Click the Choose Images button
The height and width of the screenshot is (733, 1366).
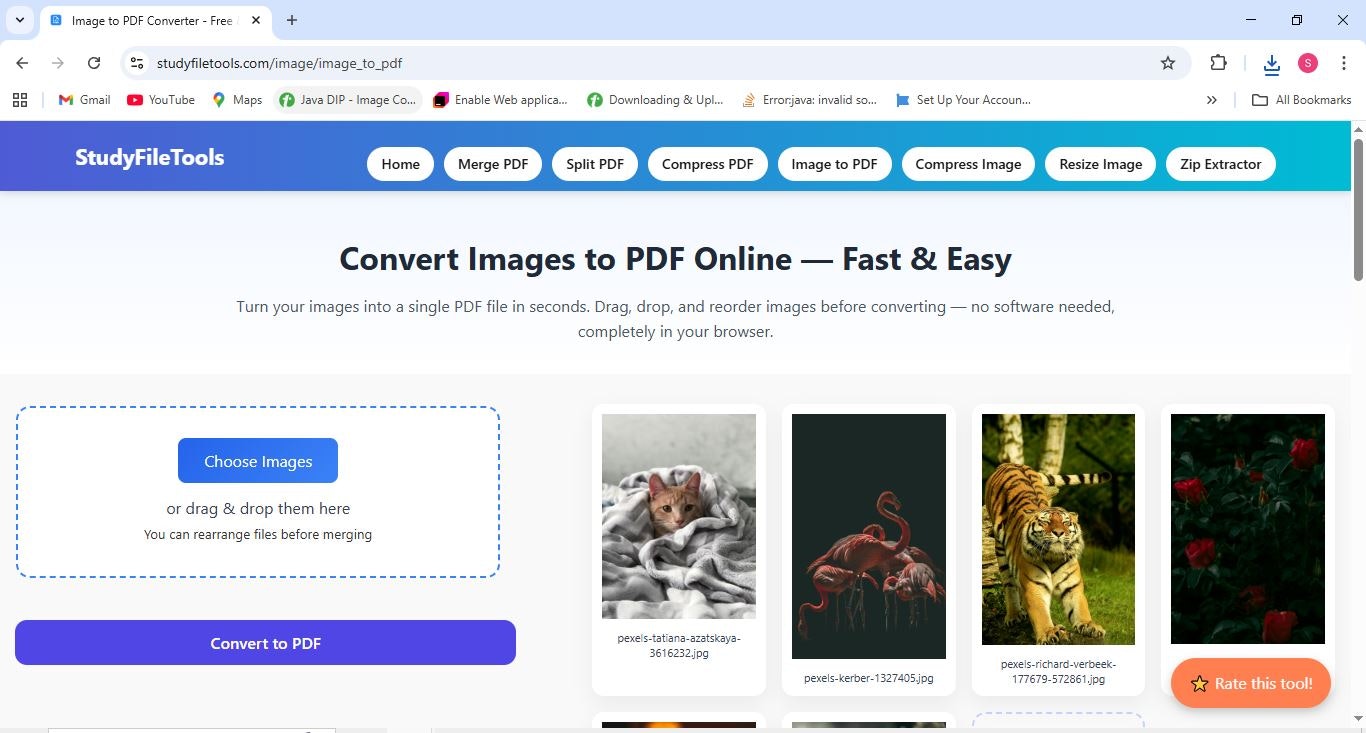point(257,460)
